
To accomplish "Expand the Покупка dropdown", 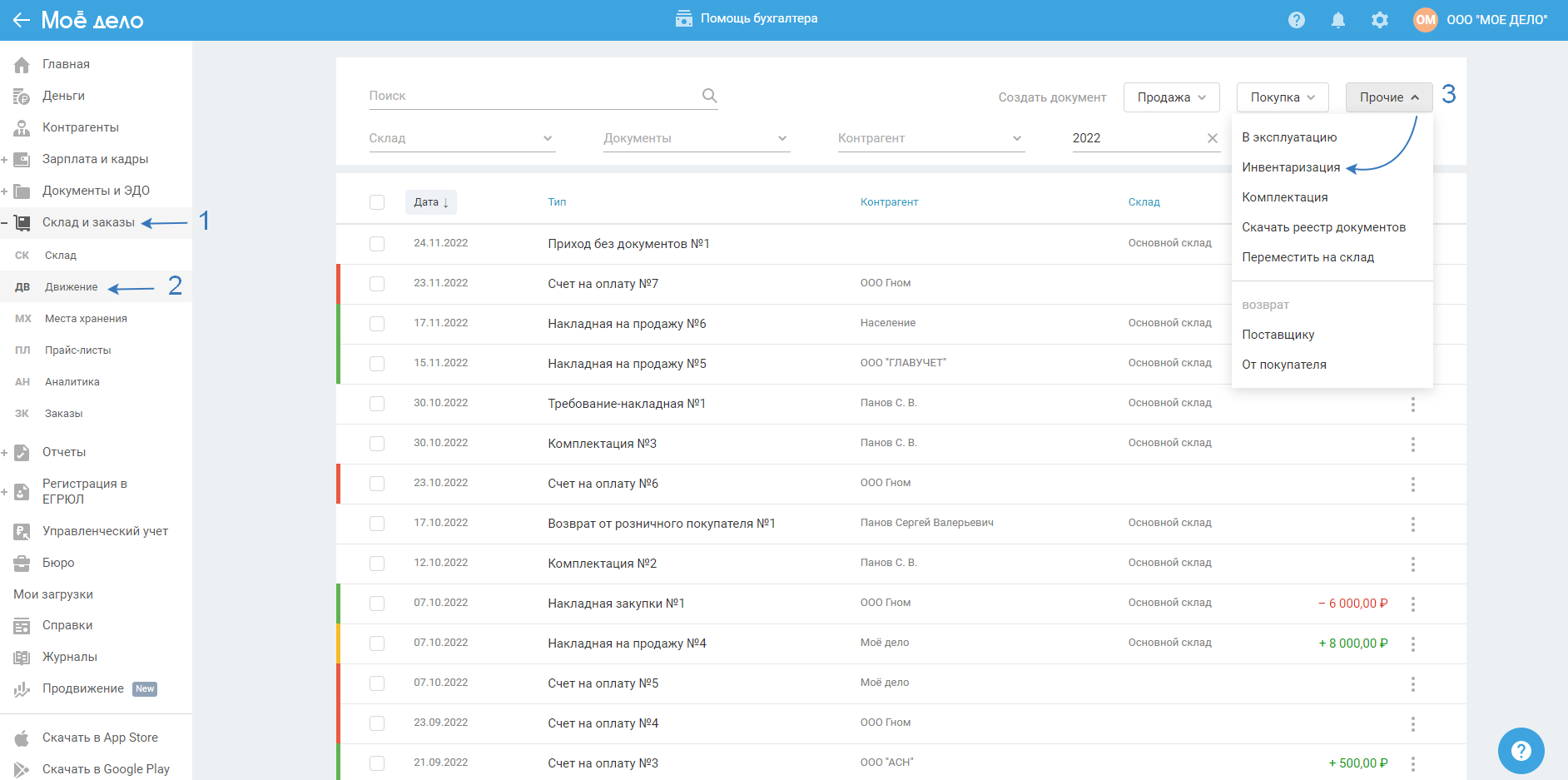I will pyautogui.click(x=1282, y=97).
